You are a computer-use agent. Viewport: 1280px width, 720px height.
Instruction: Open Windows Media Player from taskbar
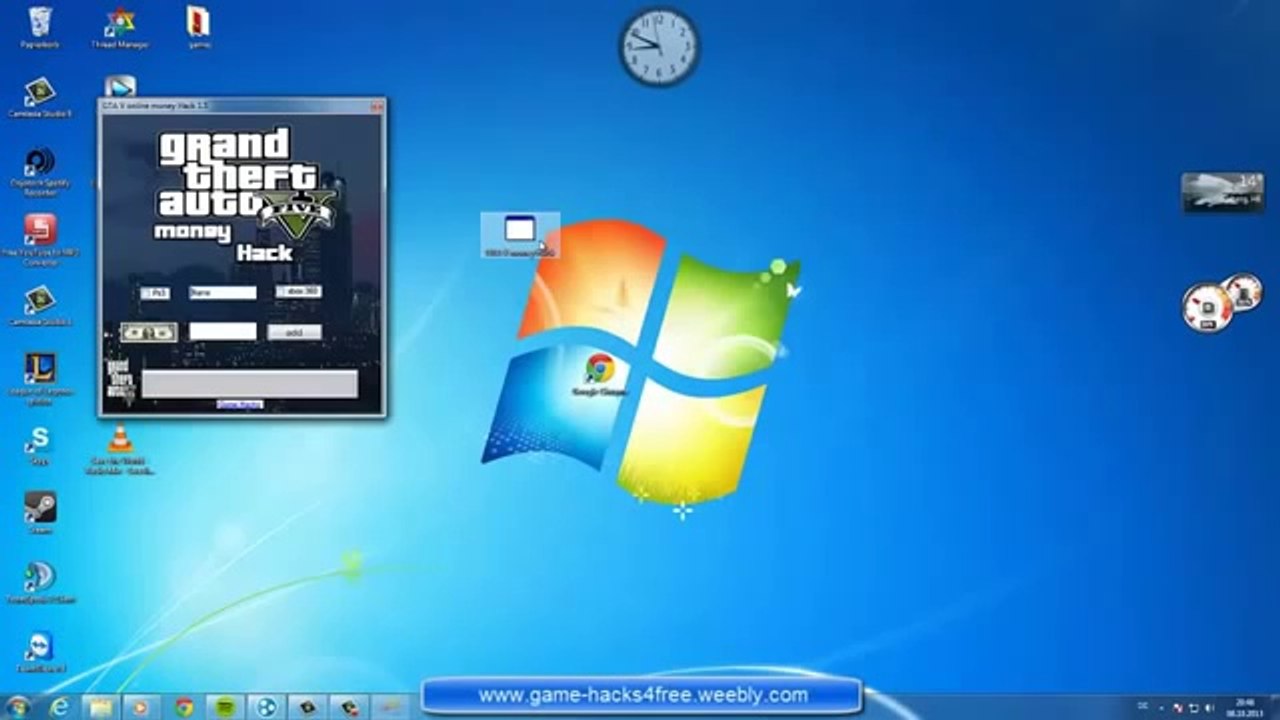142,707
